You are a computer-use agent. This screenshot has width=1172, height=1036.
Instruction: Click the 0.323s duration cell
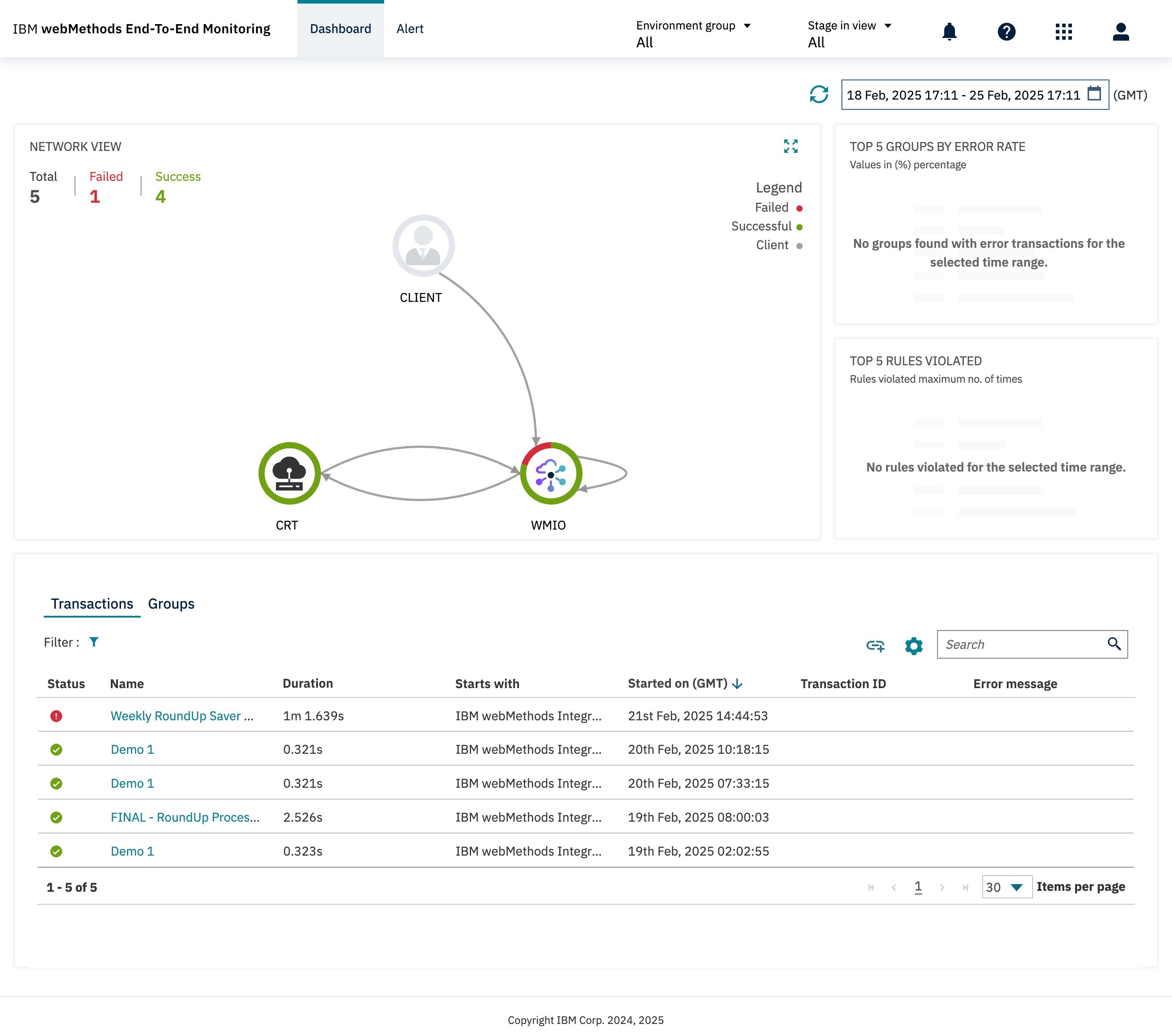pos(302,851)
